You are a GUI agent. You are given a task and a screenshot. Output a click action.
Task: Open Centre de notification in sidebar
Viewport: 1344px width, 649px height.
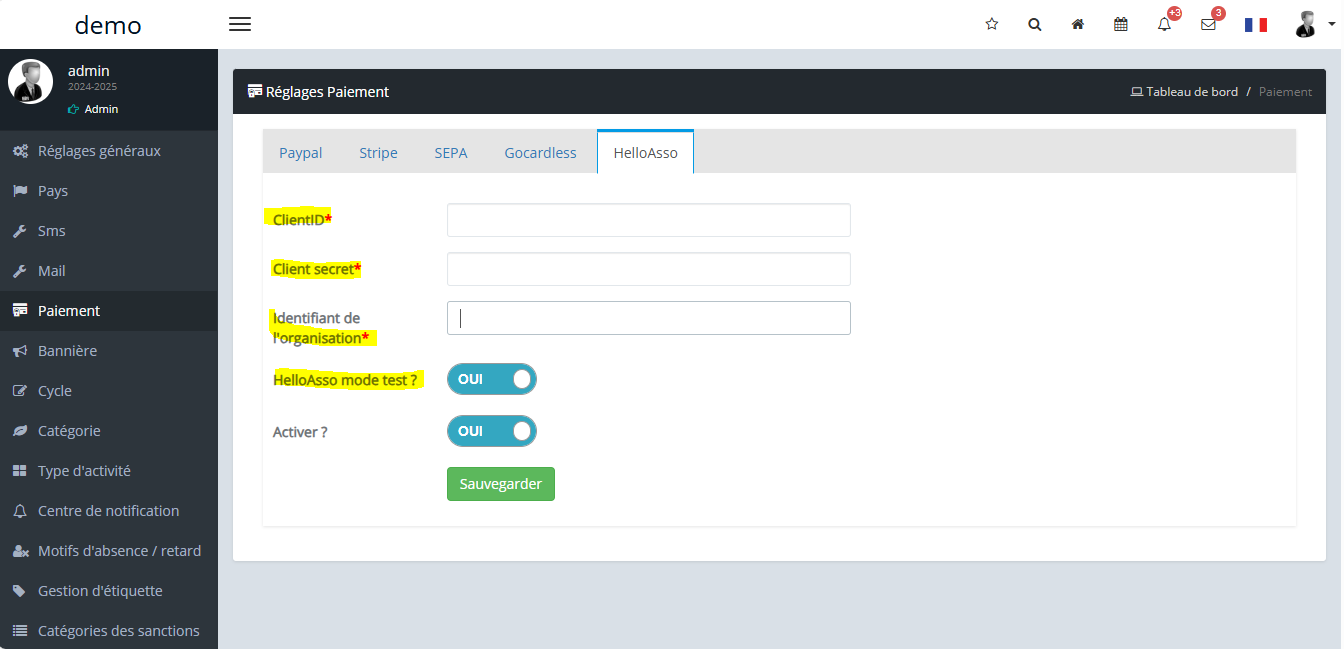pos(109,511)
